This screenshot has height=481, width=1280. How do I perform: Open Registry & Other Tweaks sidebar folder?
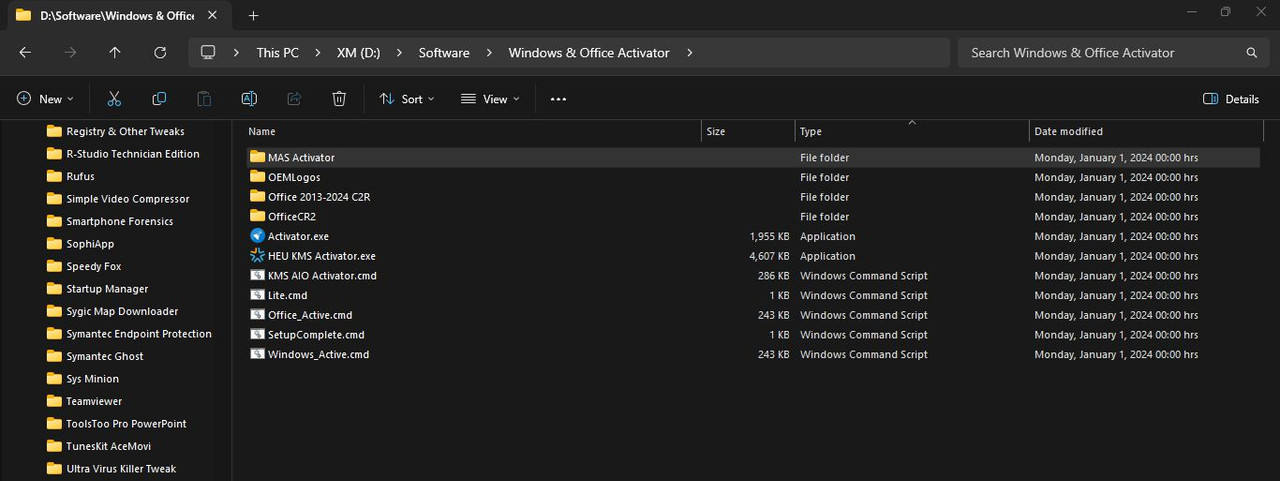(116, 131)
